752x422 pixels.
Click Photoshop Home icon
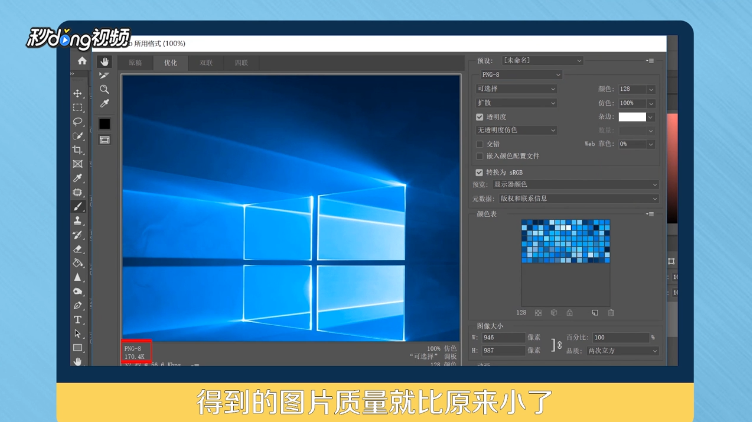pyautogui.click(x=82, y=60)
